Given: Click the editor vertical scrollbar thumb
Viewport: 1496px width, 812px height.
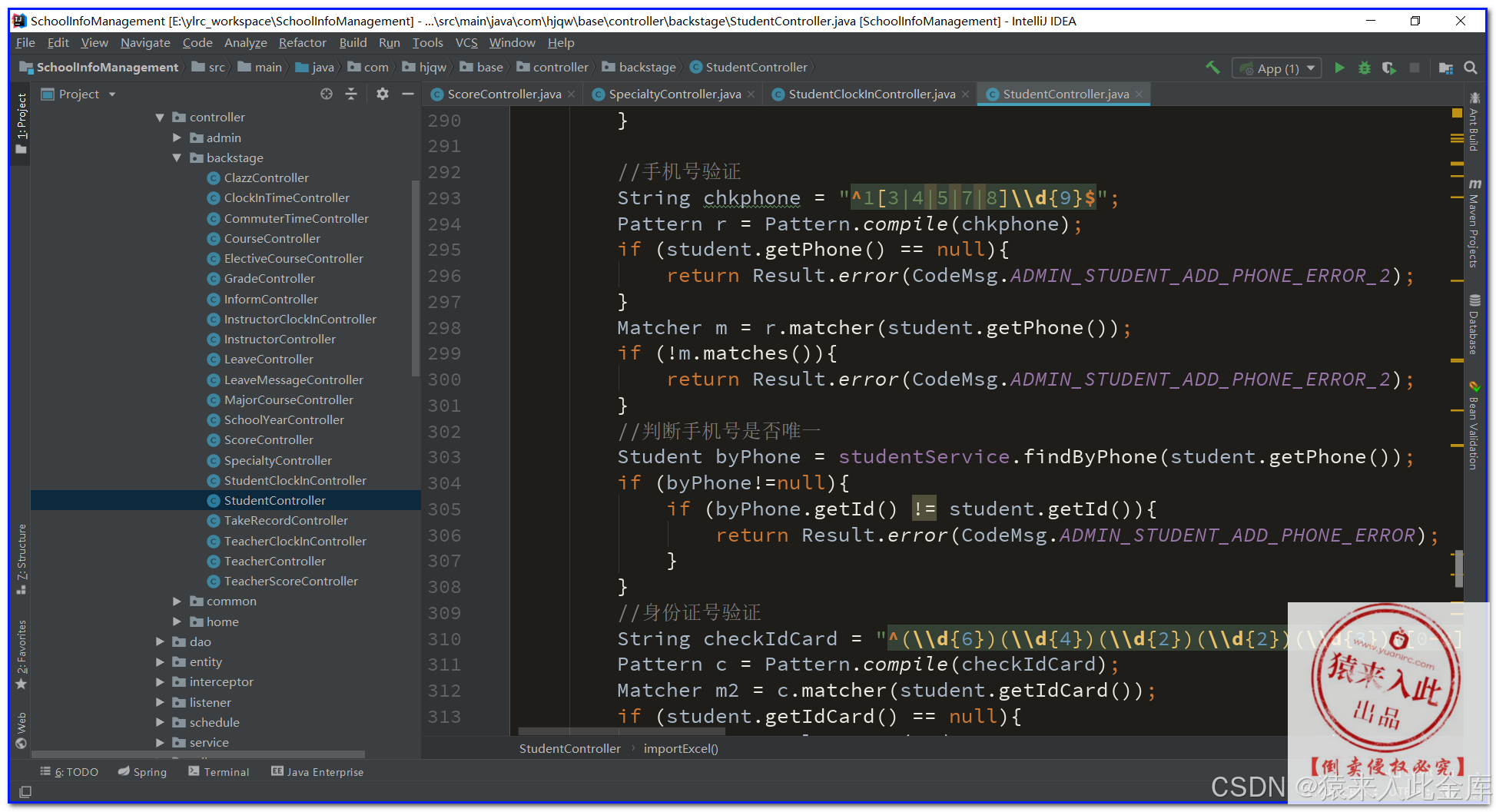Looking at the screenshot, I should (x=1458, y=569).
